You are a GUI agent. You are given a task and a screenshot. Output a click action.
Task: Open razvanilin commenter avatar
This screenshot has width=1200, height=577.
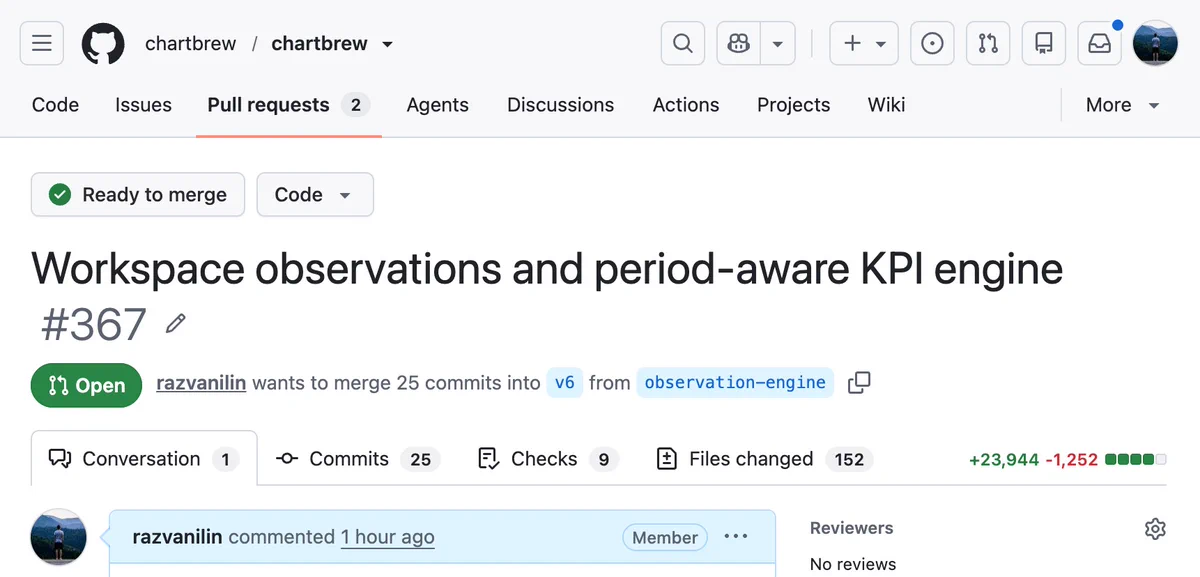tap(59, 538)
